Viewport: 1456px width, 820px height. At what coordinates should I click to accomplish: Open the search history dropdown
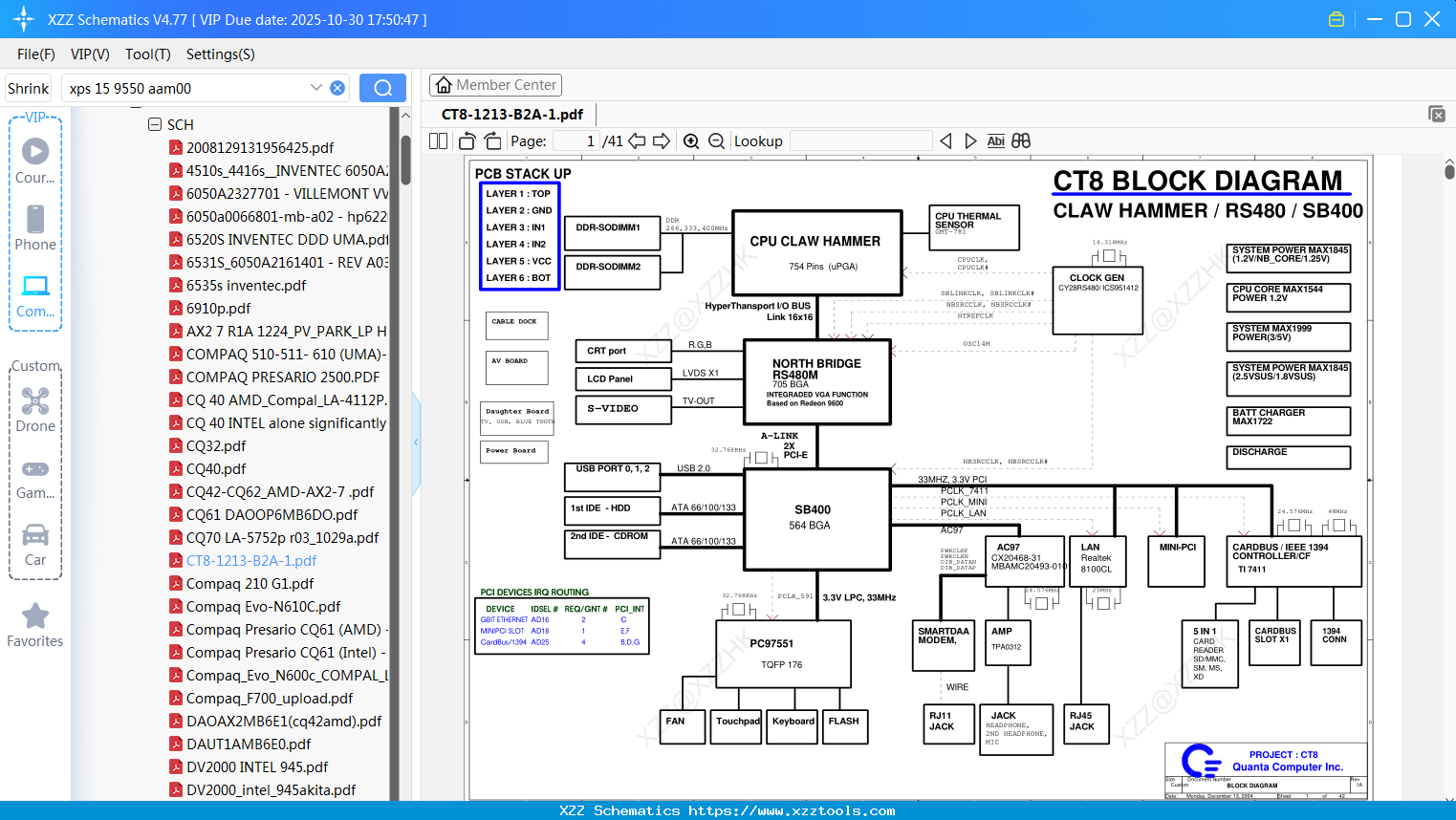coord(316,88)
